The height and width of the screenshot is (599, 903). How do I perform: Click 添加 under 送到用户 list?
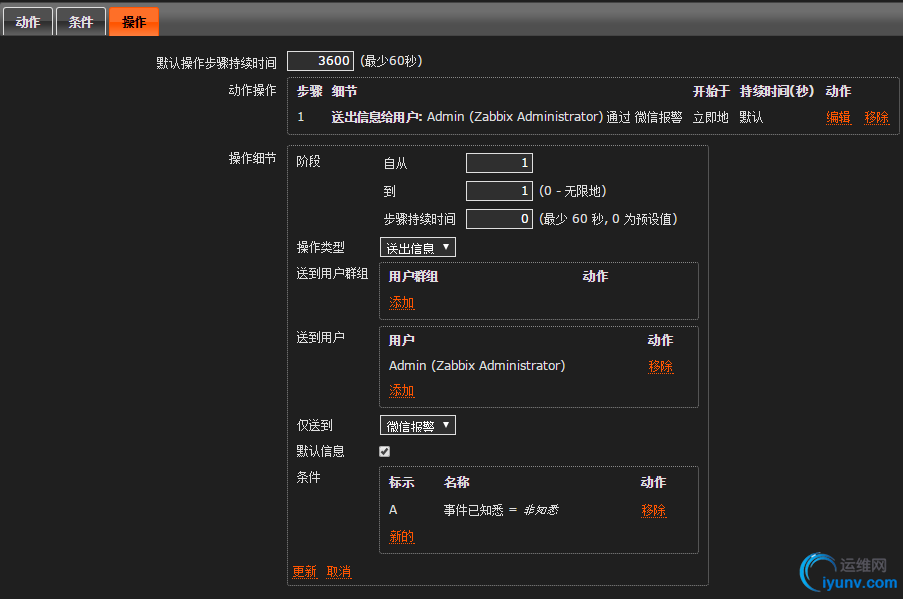(401, 391)
